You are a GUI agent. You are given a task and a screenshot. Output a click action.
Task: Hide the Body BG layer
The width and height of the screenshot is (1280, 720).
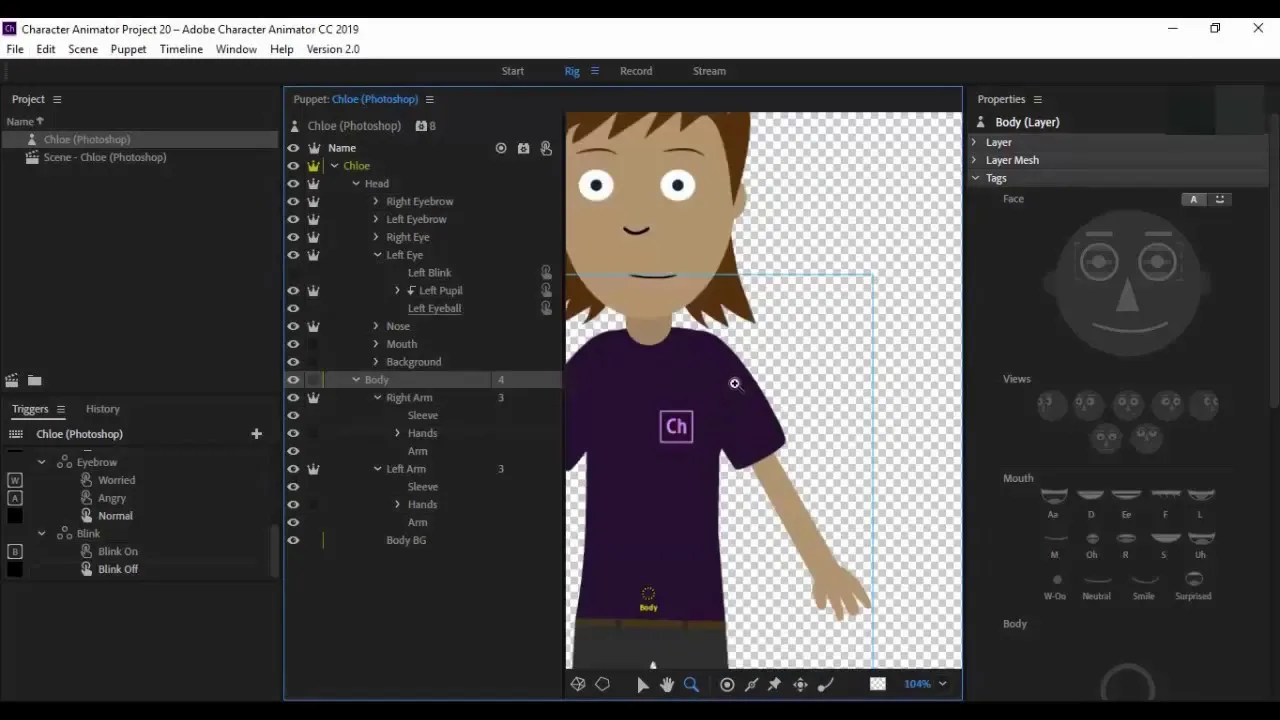tap(293, 540)
